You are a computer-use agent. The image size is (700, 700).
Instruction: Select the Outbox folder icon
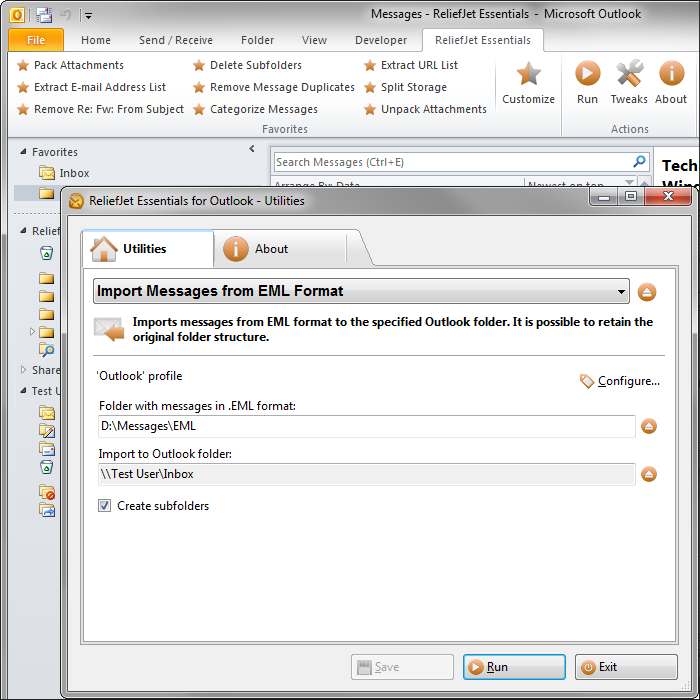pyautogui.click(x=46, y=510)
